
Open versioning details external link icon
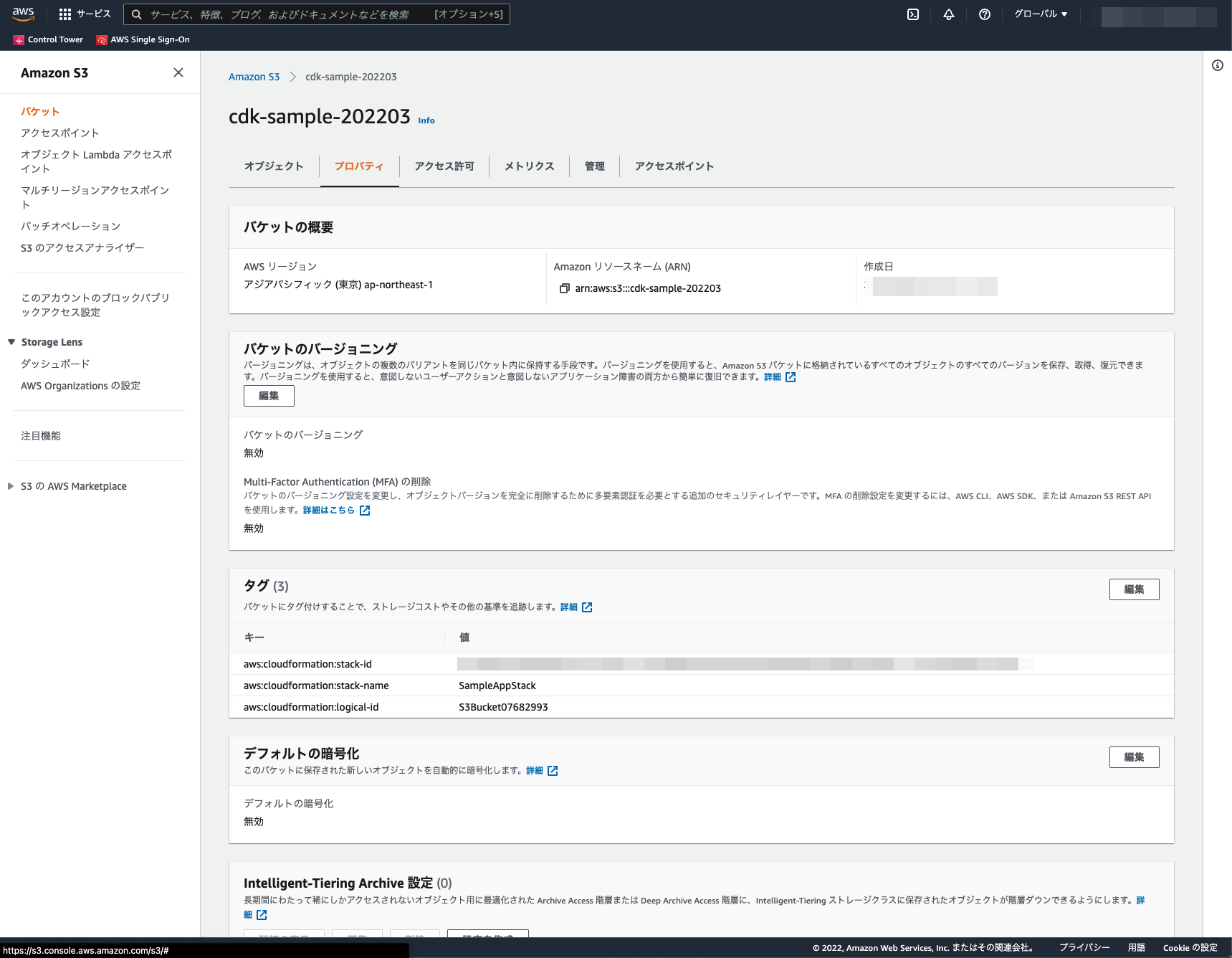click(x=791, y=377)
